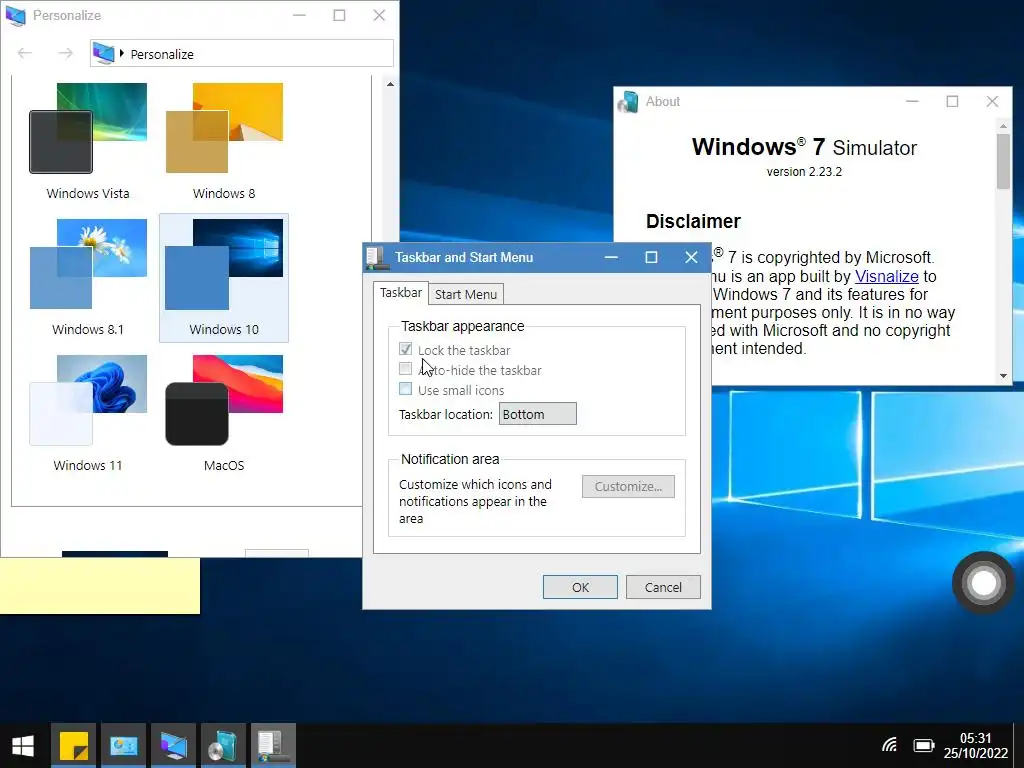Minimize the About window

click(x=912, y=102)
